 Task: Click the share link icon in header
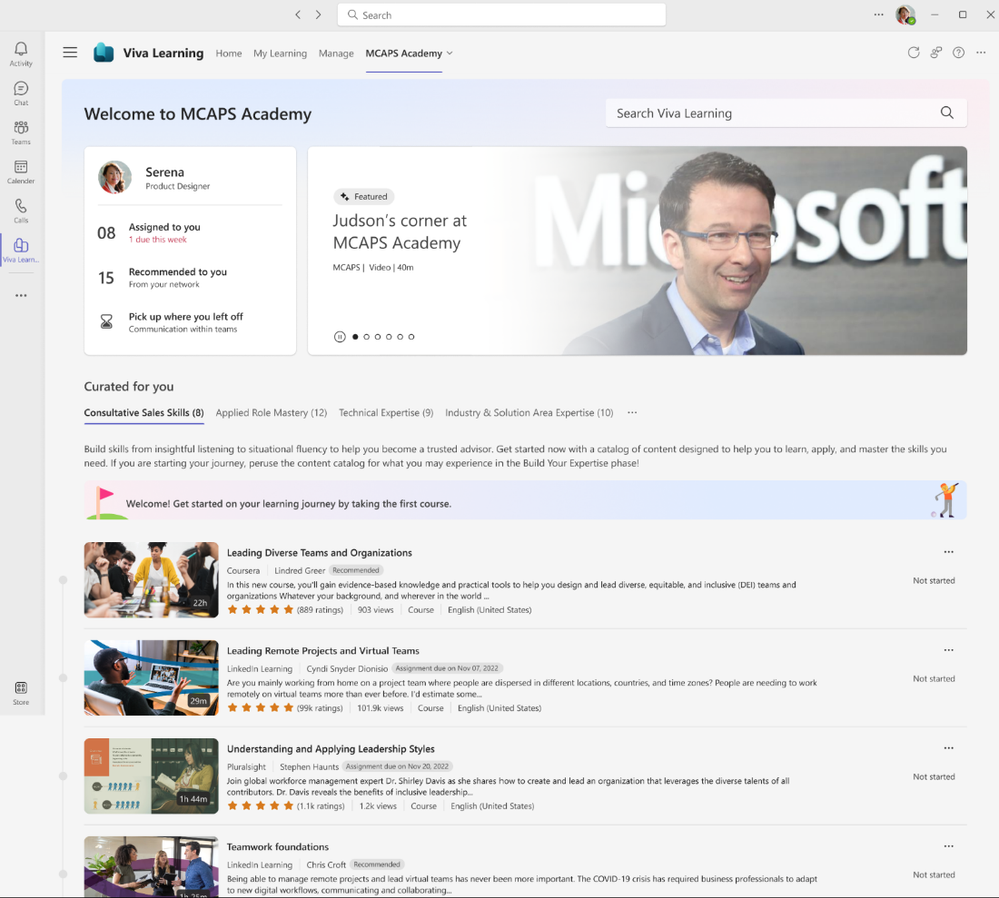[x=936, y=53]
